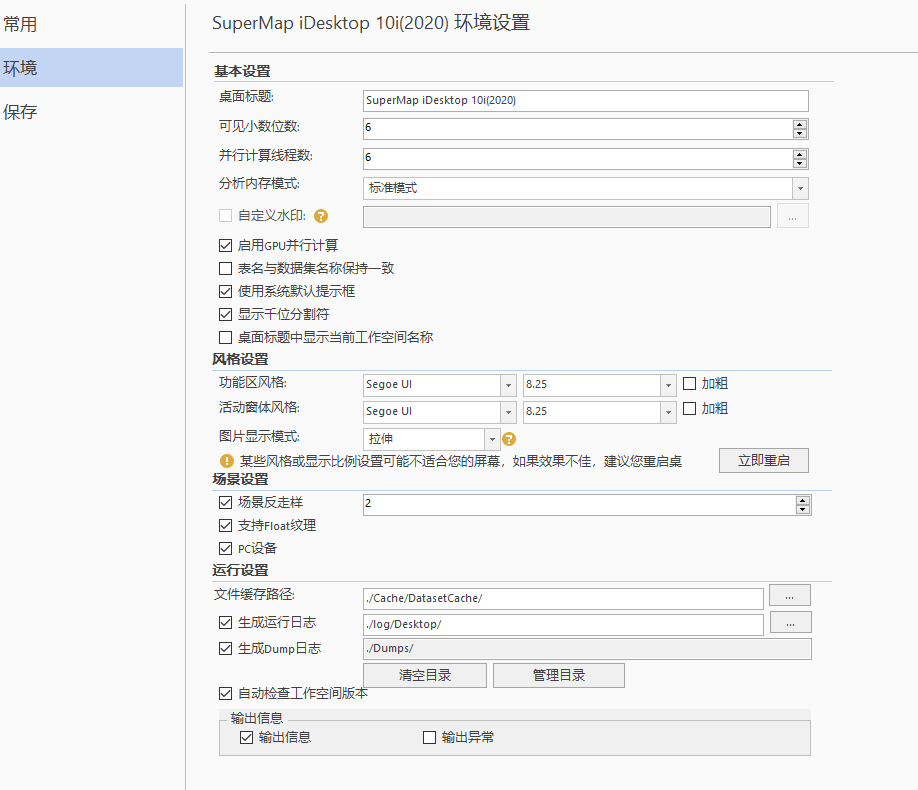The width and height of the screenshot is (918, 790).
Task: Click the 运行设置 section heading
Action: click(241, 570)
